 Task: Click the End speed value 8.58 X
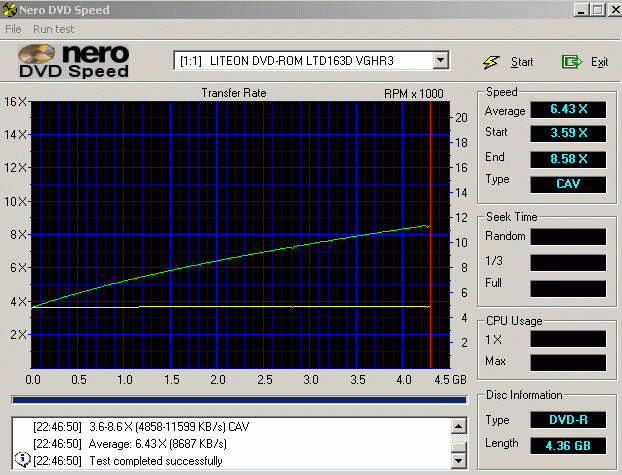[568, 159]
